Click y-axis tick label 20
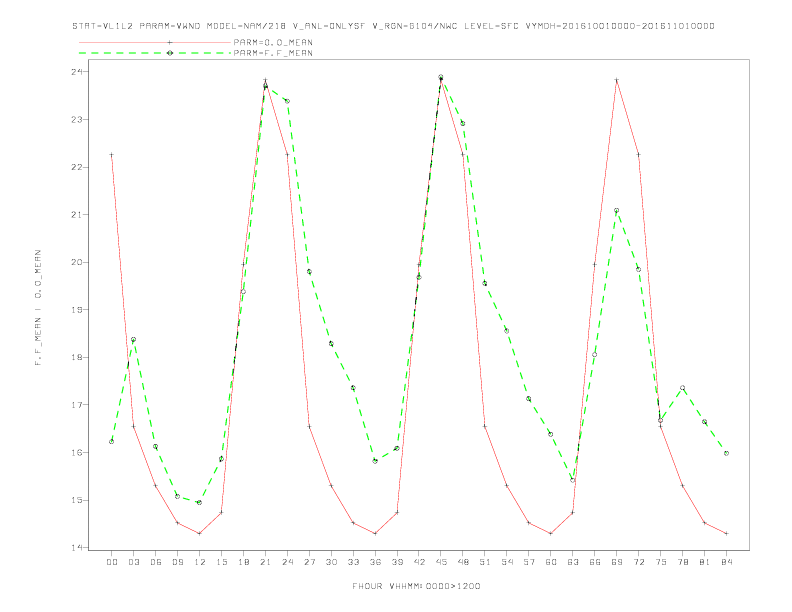The width and height of the screenshot is (792, 612). [x=76, y=262]
